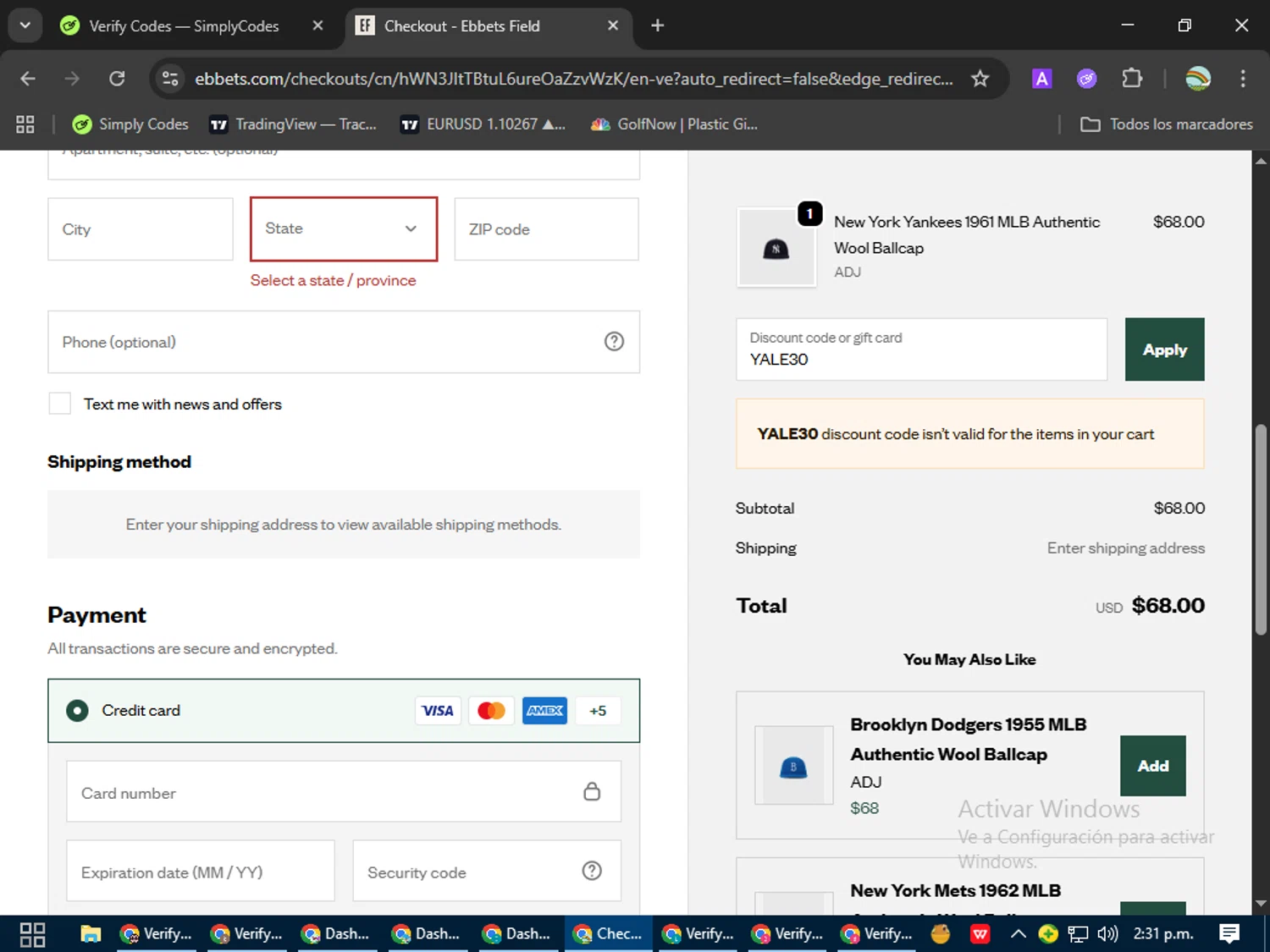Image resolution: width=1270 pixels, height=952 pixels.
Task: Open GolfNow bookmark
Action: (675, 124)
